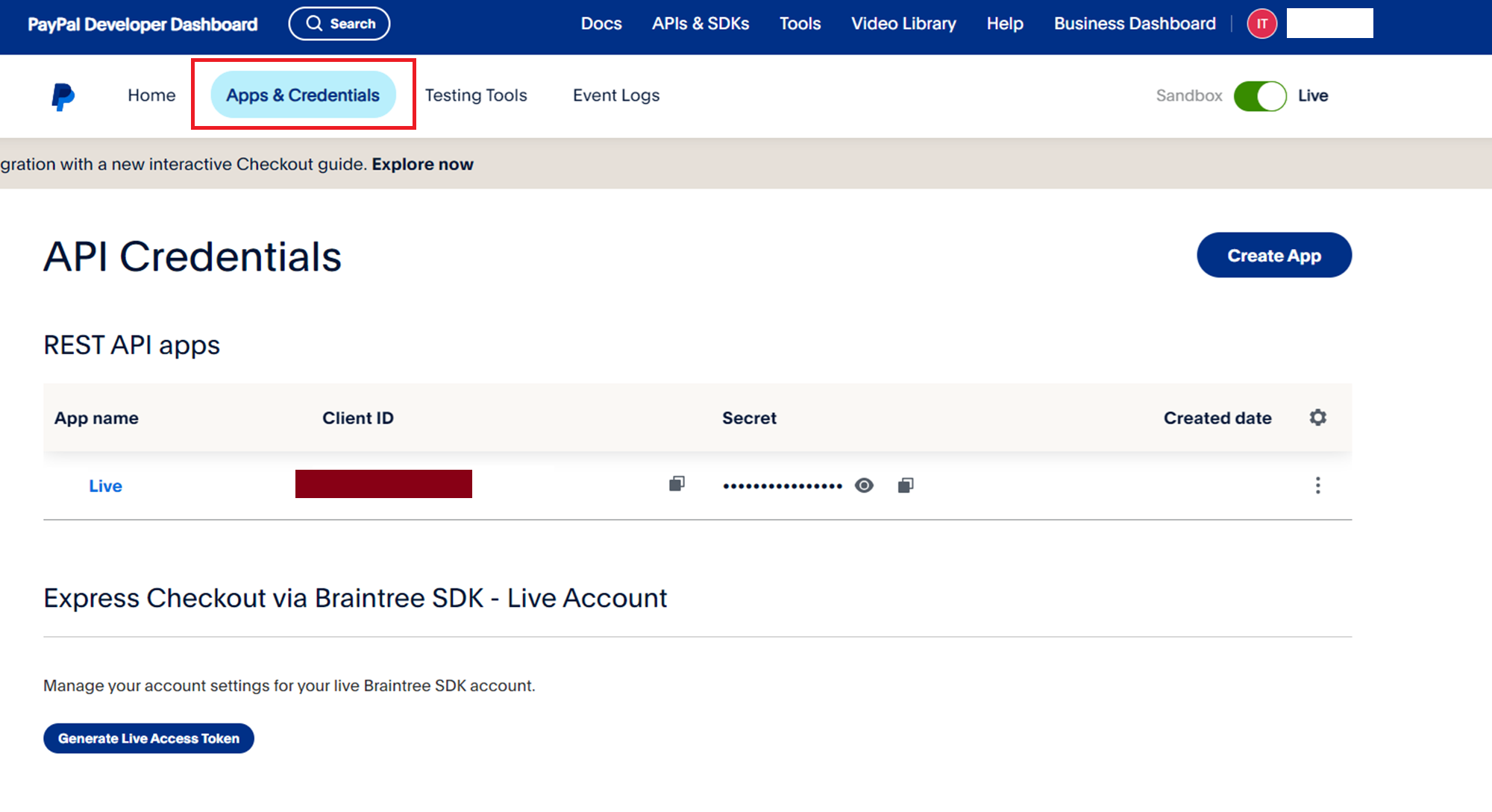Image resolution: width=1492 pixels, height=812 pixels.
Task: Open the Live app's three-dot menu
Action: tap(1318, 485)
